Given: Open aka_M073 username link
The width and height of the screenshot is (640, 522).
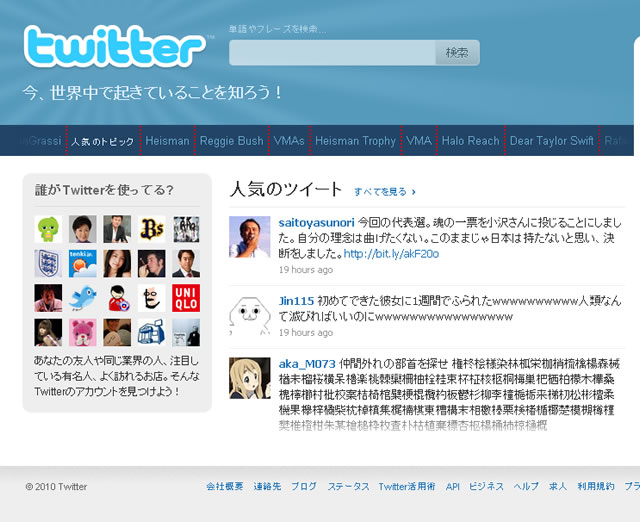Looking at the screenshot, I should (307, 364).
